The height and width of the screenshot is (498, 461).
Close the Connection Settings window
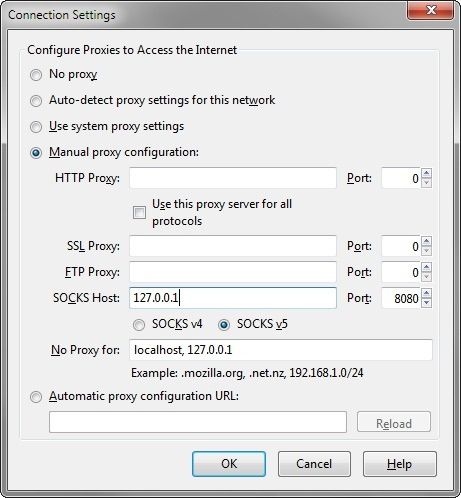coord(431,10)
